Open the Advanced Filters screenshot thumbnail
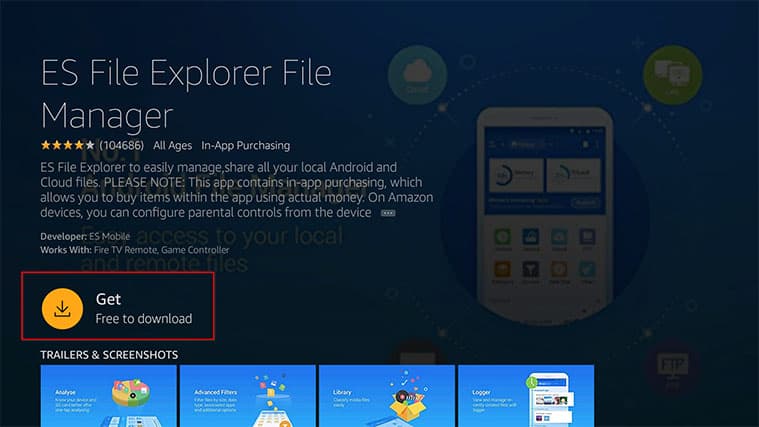The image size is (759, 427). pyautogui.click(x=244, y=395)
